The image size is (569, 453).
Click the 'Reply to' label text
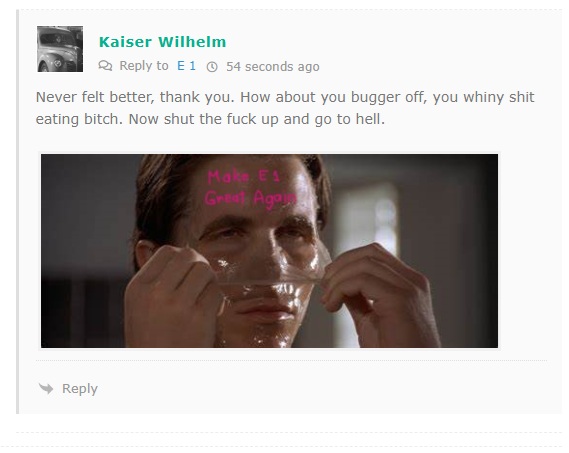click(x=144, y=66)
